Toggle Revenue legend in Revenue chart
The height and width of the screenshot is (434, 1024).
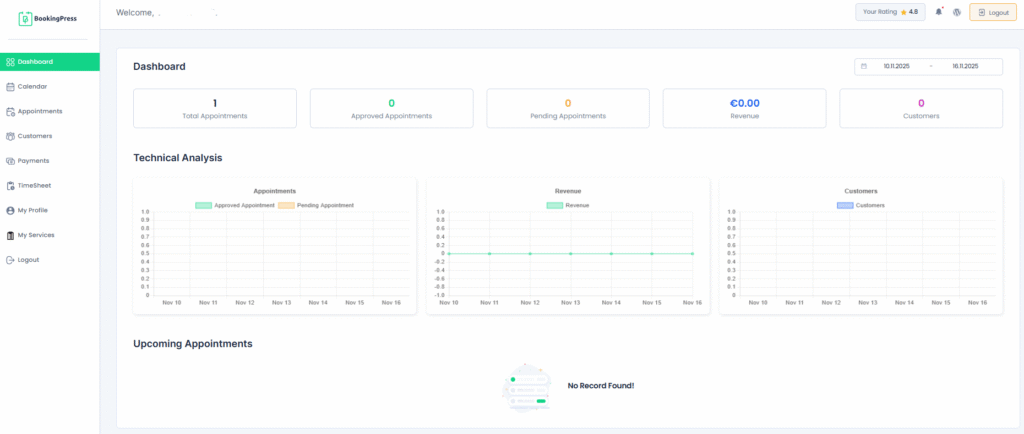(555, 205)
